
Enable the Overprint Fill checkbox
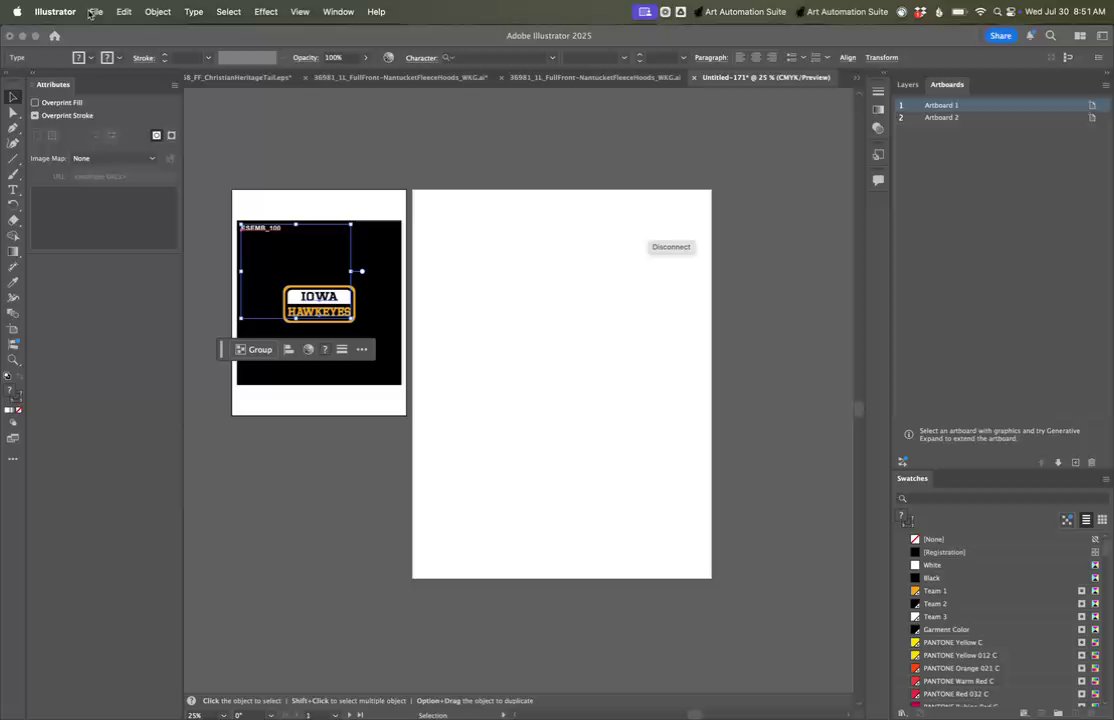click(x=35, y=103)
